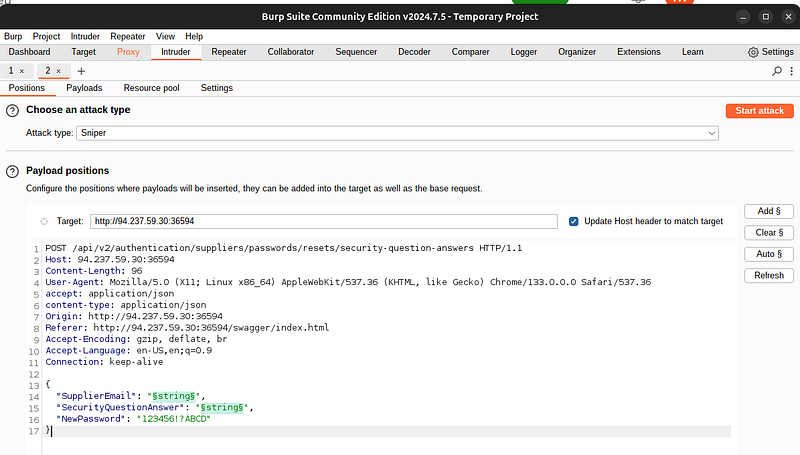Click the POST request line
Screen dimensions: 800x455
coord(284,248)
